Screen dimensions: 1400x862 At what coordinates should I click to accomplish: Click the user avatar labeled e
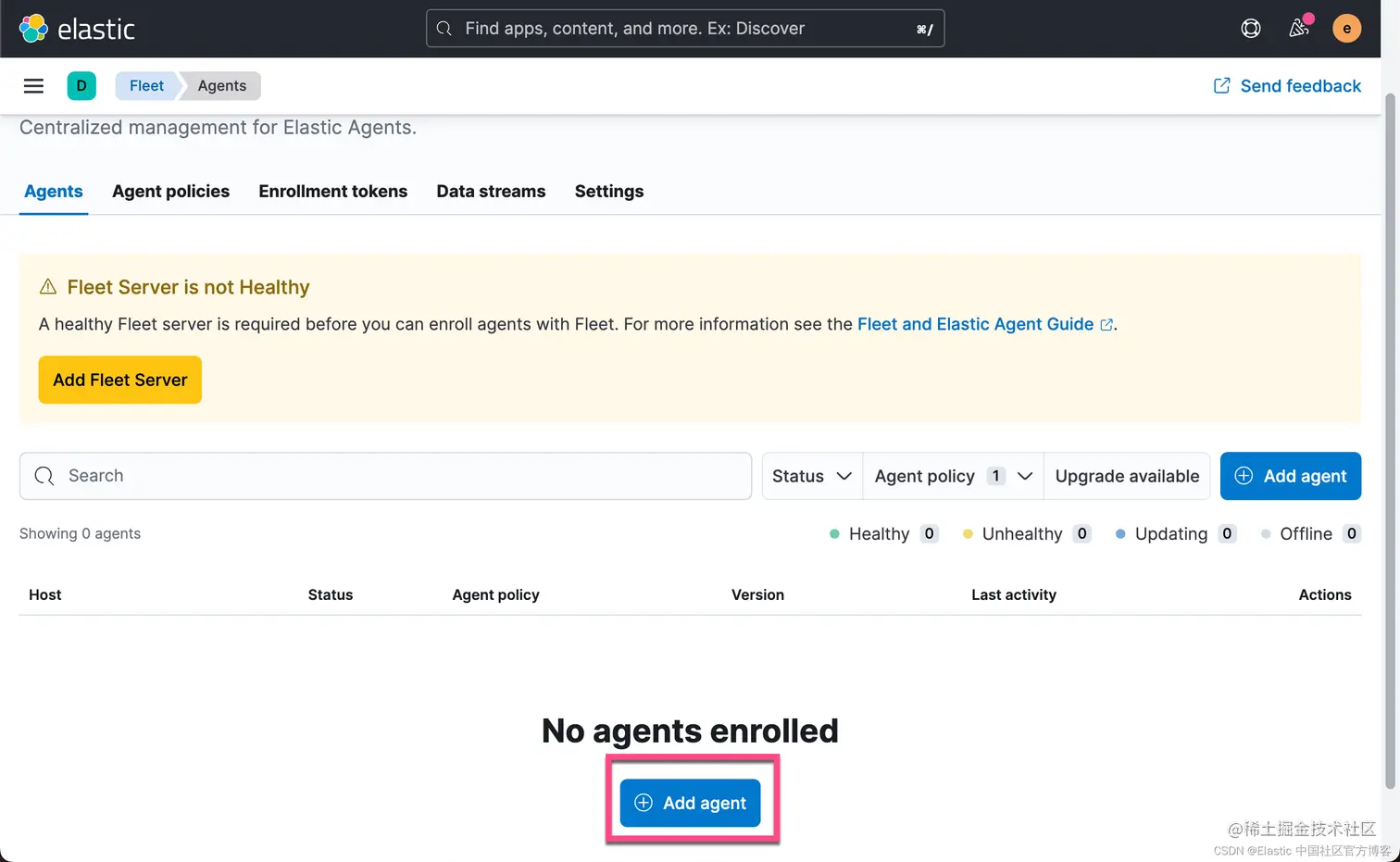tap(1346, 29)
